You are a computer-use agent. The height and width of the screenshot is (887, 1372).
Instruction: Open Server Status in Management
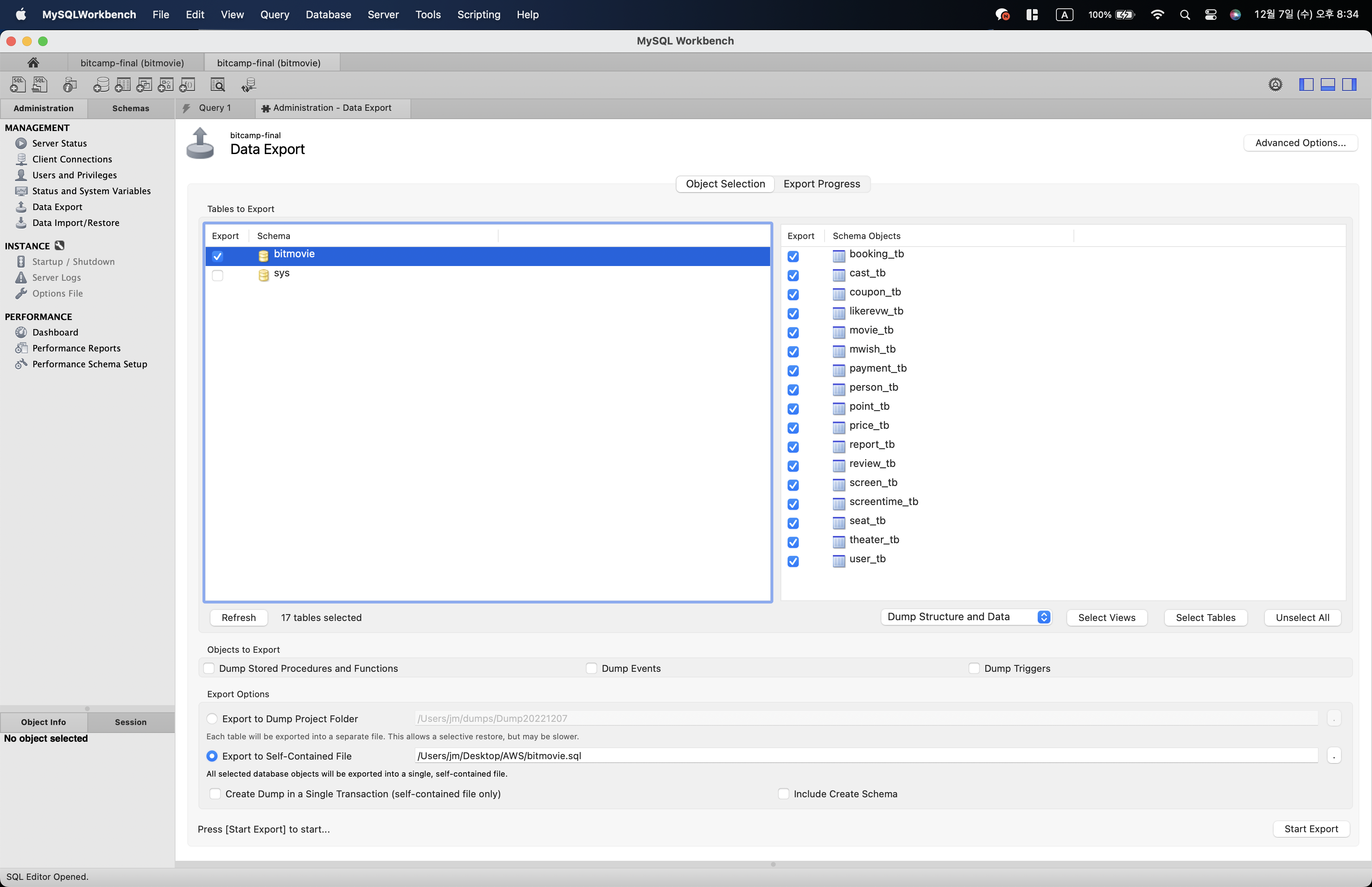(59, 143)
